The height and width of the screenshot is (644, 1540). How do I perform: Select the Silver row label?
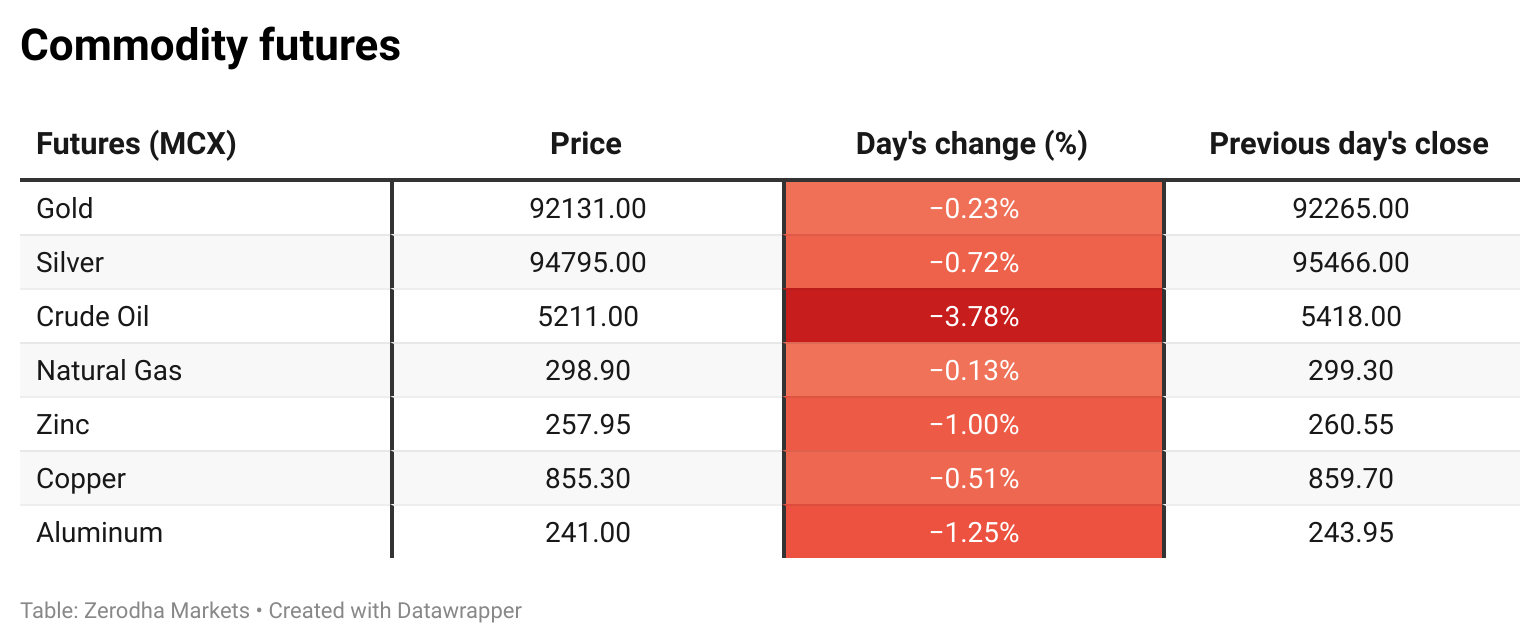pyautogui.click(x=70, y=263)
